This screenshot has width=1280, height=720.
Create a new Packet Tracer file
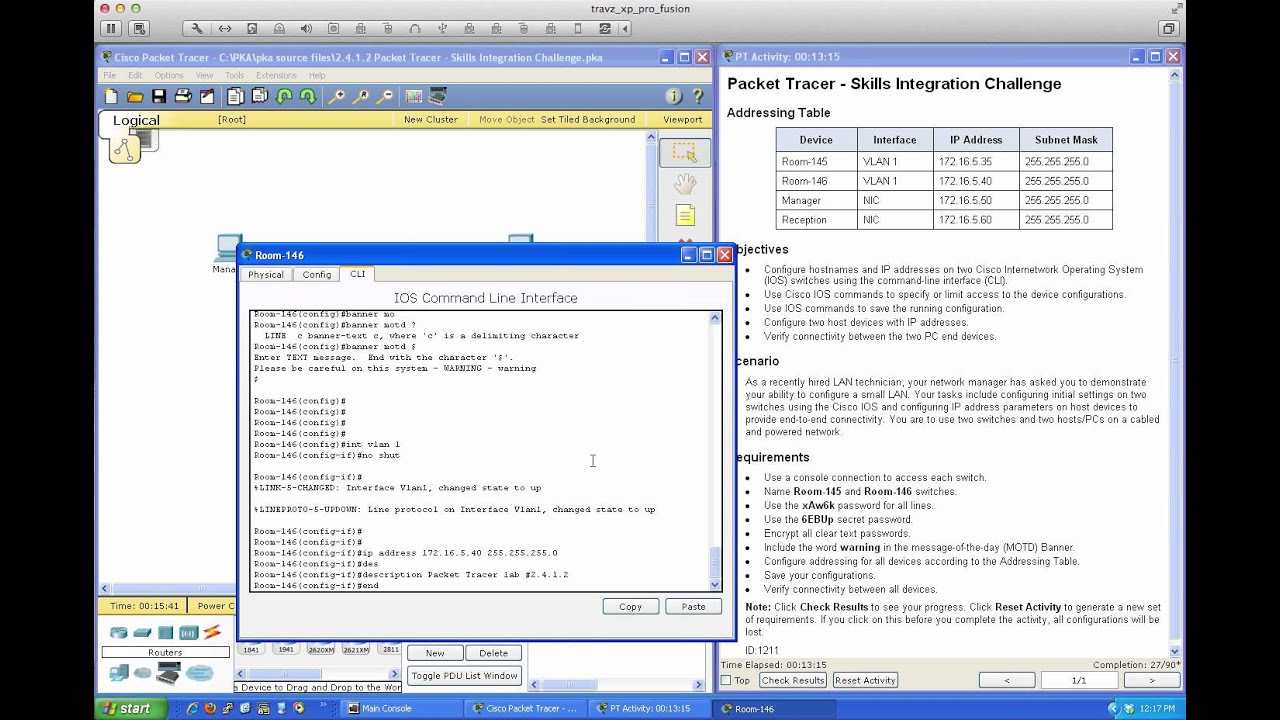tap(111, 97)
